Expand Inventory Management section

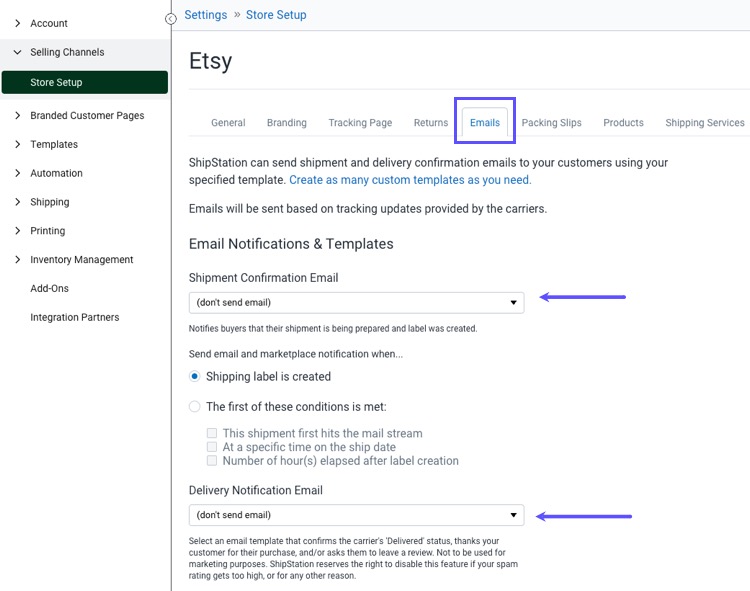point(18,260)
